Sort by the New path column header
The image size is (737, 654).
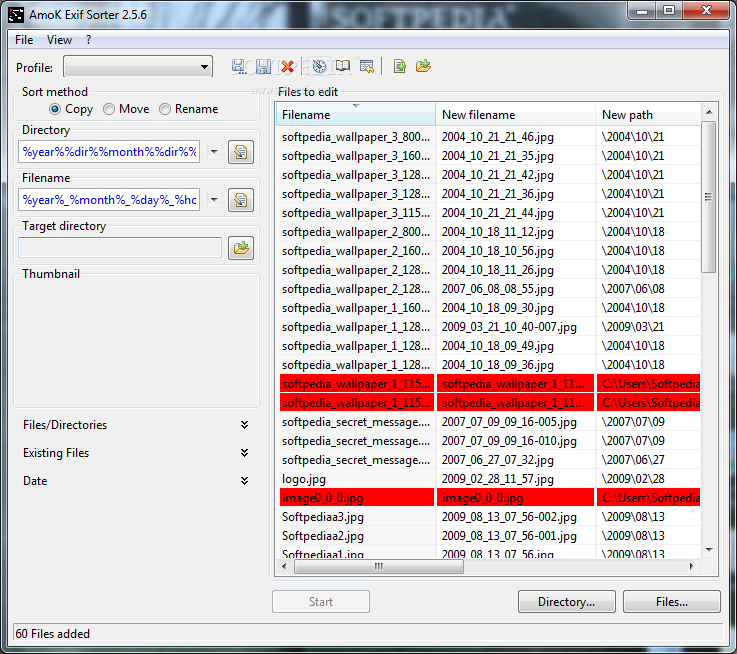pyautogui.click(x=648, y=115)
